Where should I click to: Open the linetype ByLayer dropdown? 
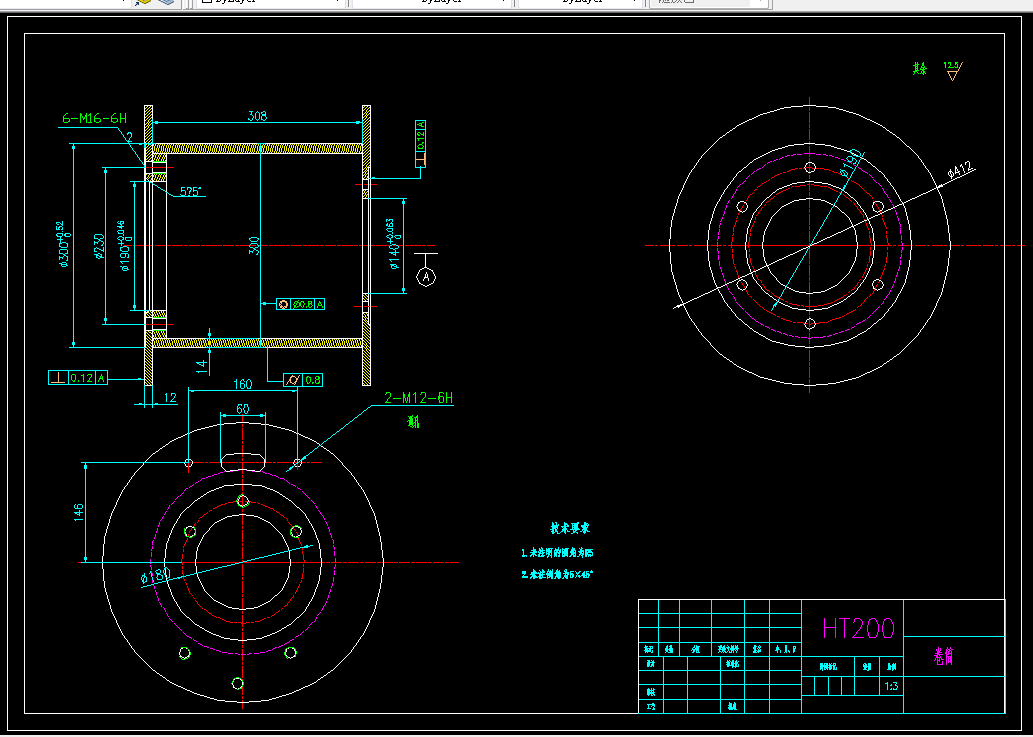tap(432, 2)
